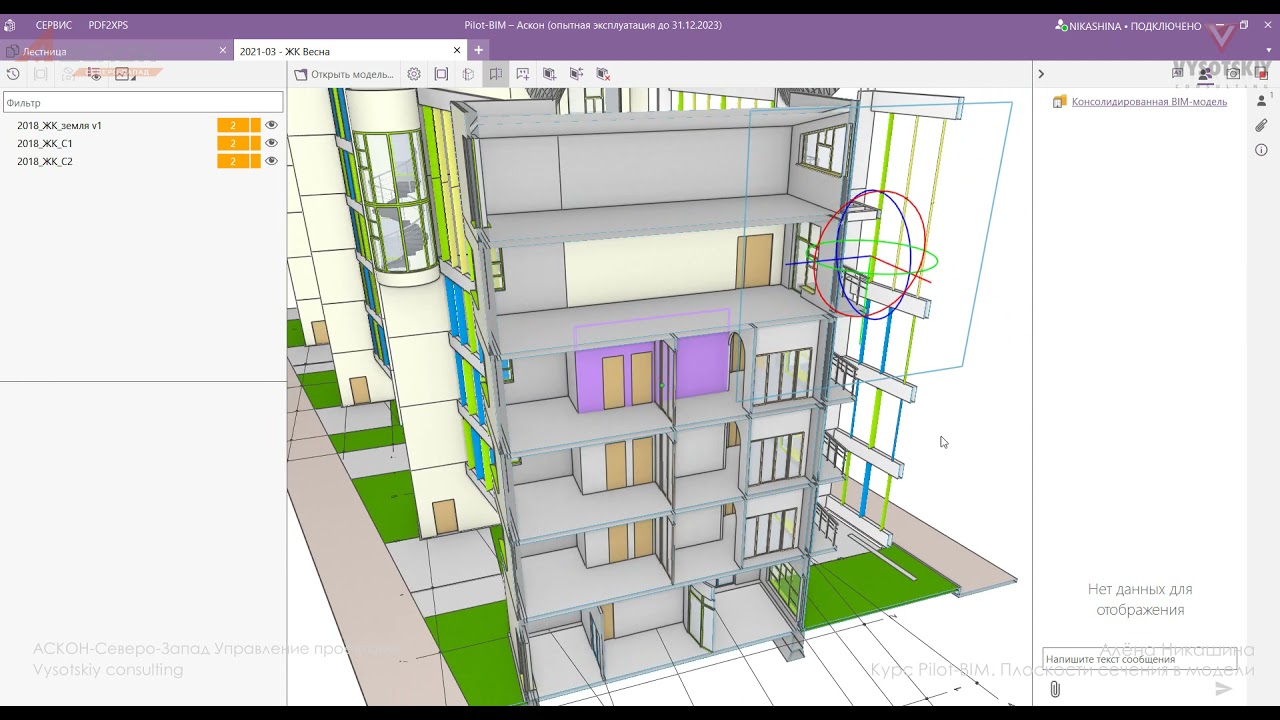Screen dimensions: 1280x720
Task: Click orange swatch next to 2018_ЖК_С2
Action: (255, 162)
